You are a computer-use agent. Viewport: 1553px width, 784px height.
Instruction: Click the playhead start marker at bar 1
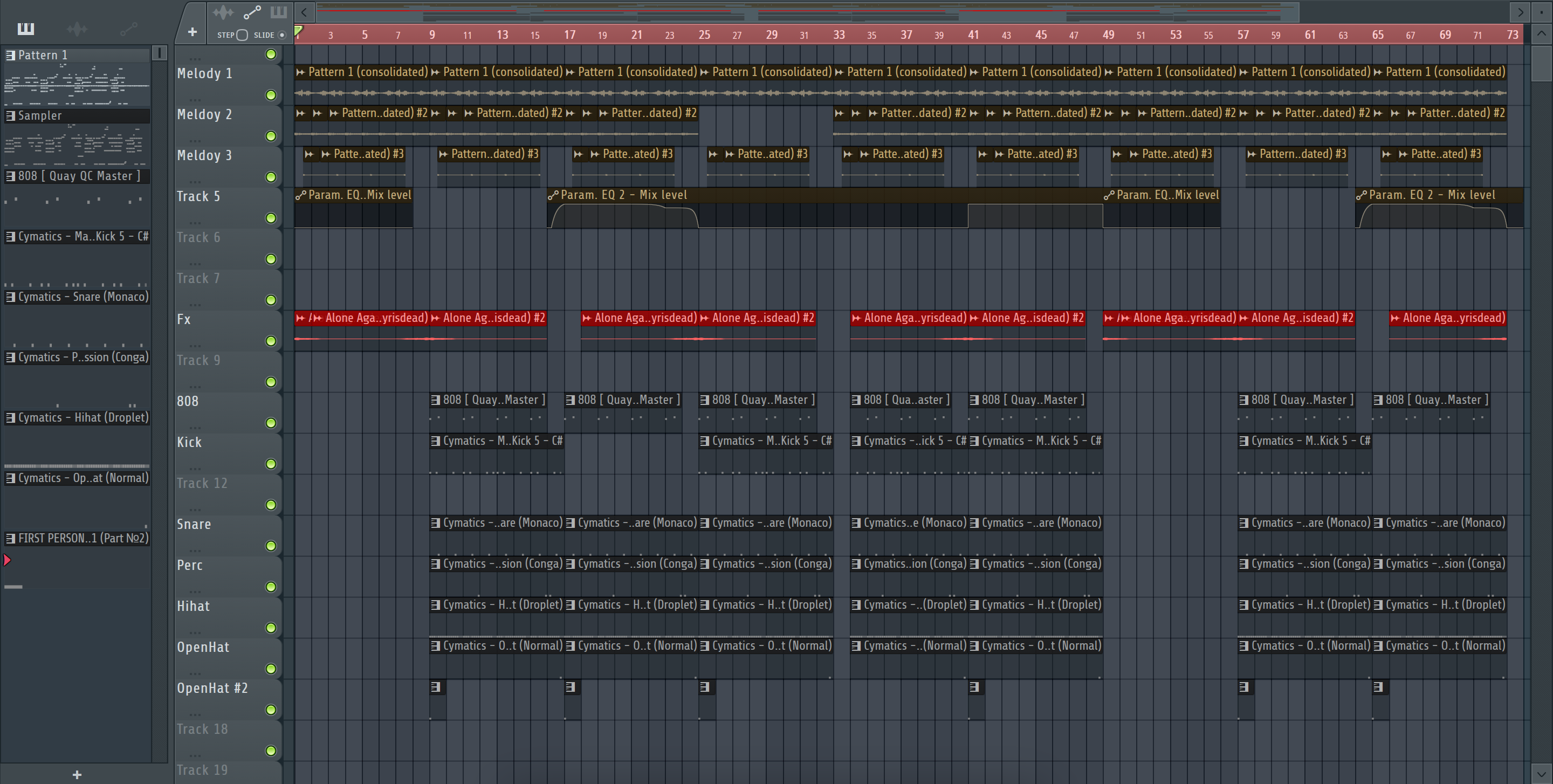tap(298, 31)
